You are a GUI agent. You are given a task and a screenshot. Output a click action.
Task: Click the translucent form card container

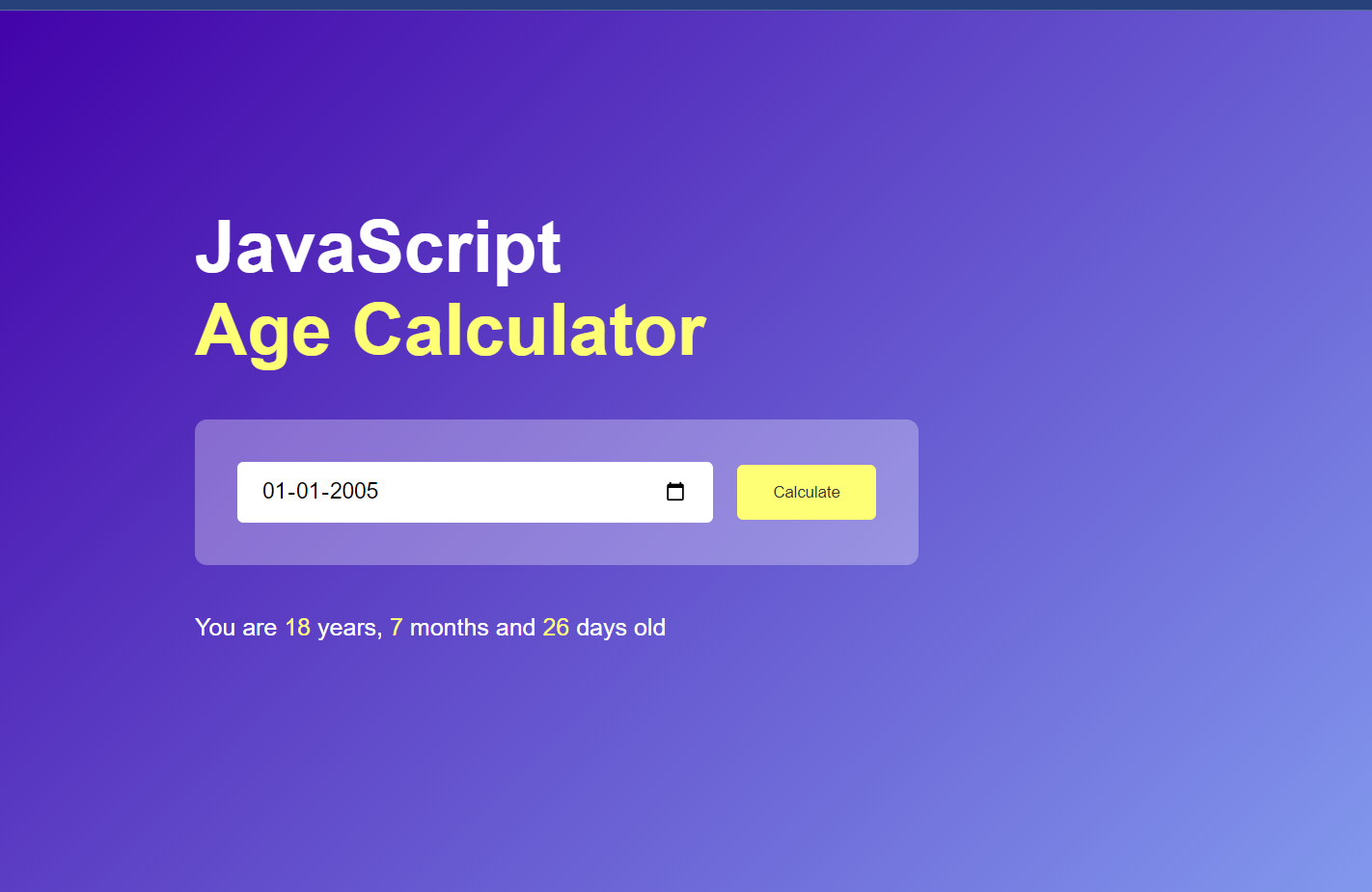558,545
